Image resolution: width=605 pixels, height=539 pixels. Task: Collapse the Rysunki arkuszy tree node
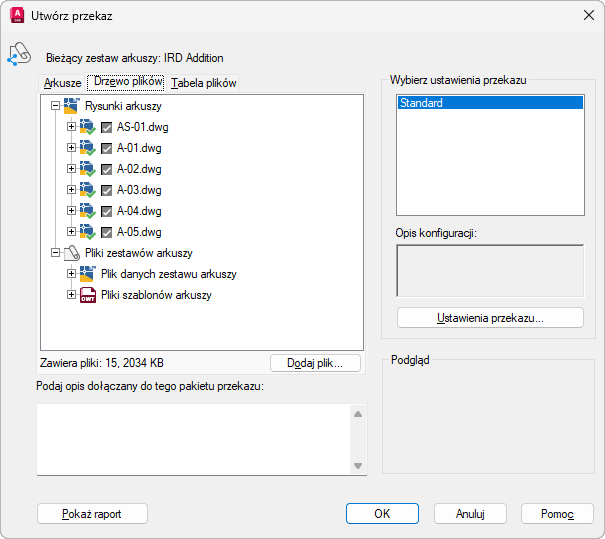coord(55,106)
